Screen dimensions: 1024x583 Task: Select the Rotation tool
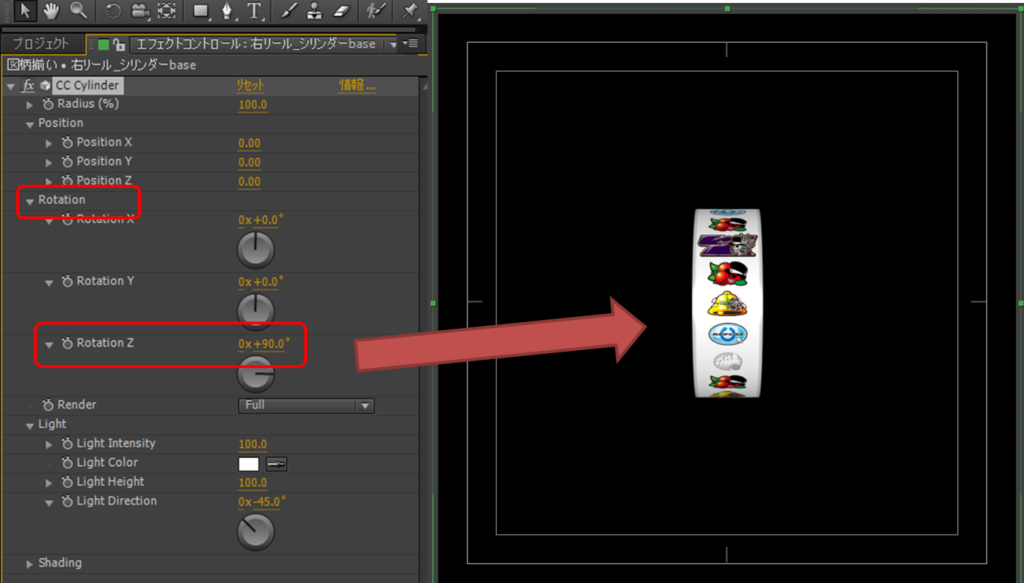pyautogui.click(x=113, y=11)
